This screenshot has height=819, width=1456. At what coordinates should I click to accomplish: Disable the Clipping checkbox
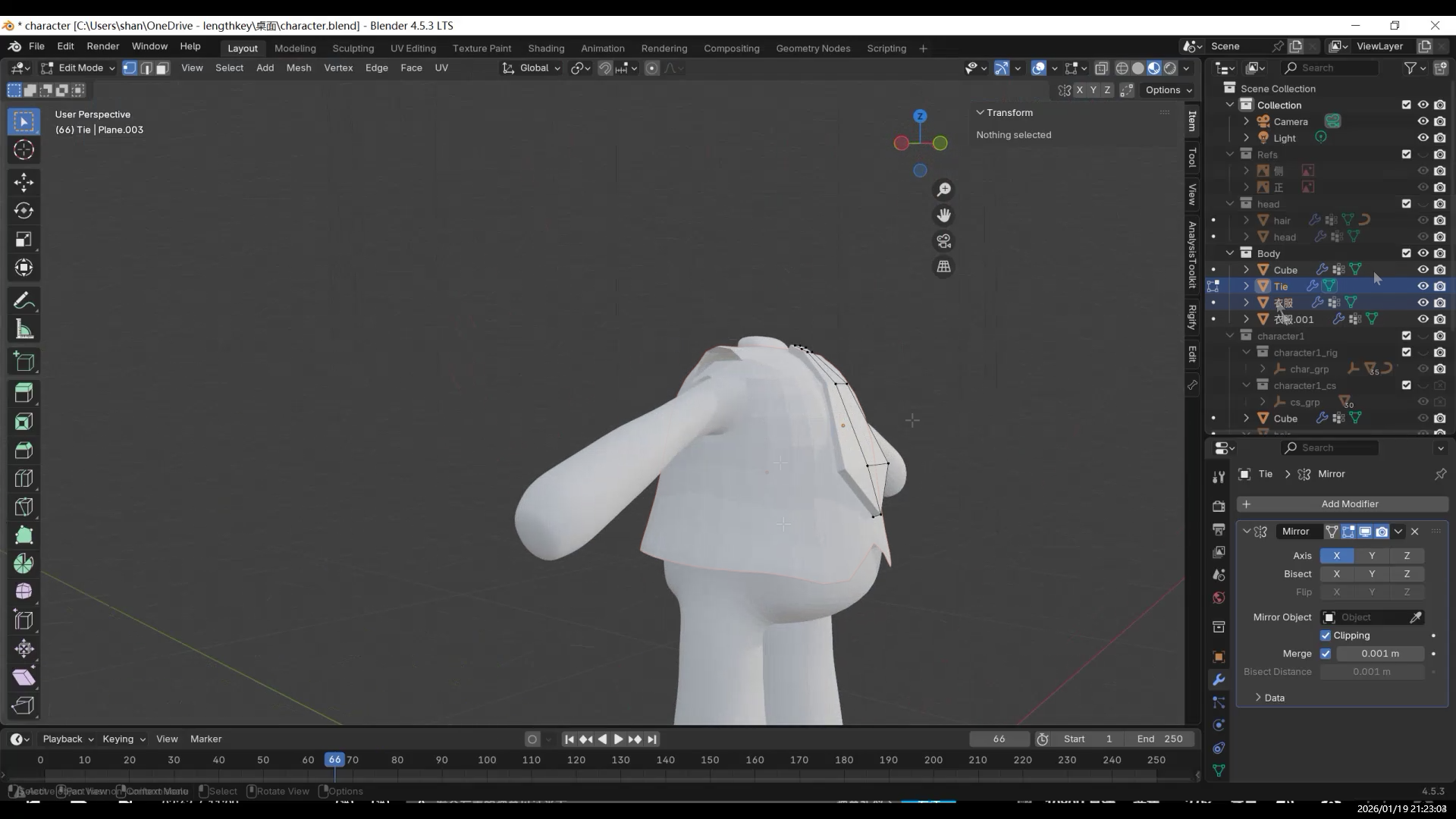(x=1326, y=635)
